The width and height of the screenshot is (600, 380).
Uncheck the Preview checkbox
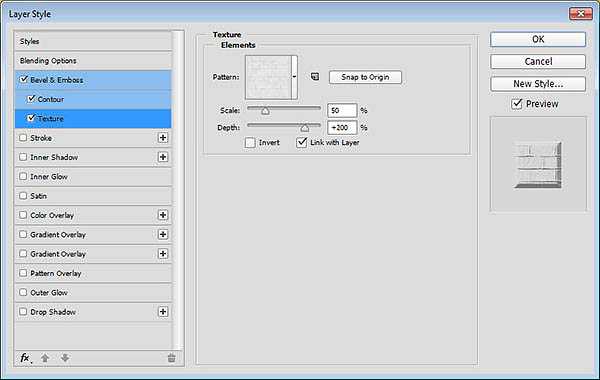[517, 104]
